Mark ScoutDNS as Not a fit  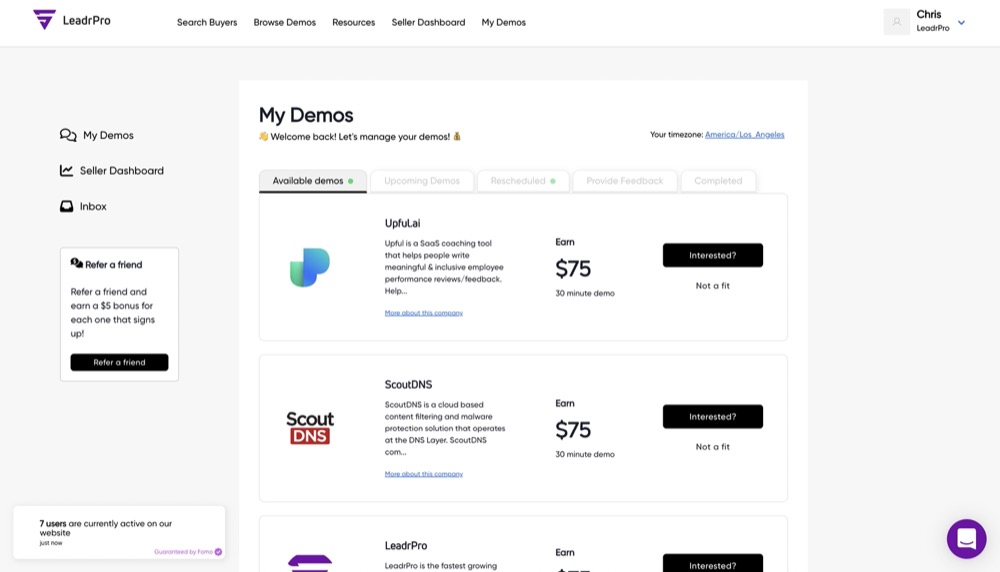coord(712,447)
